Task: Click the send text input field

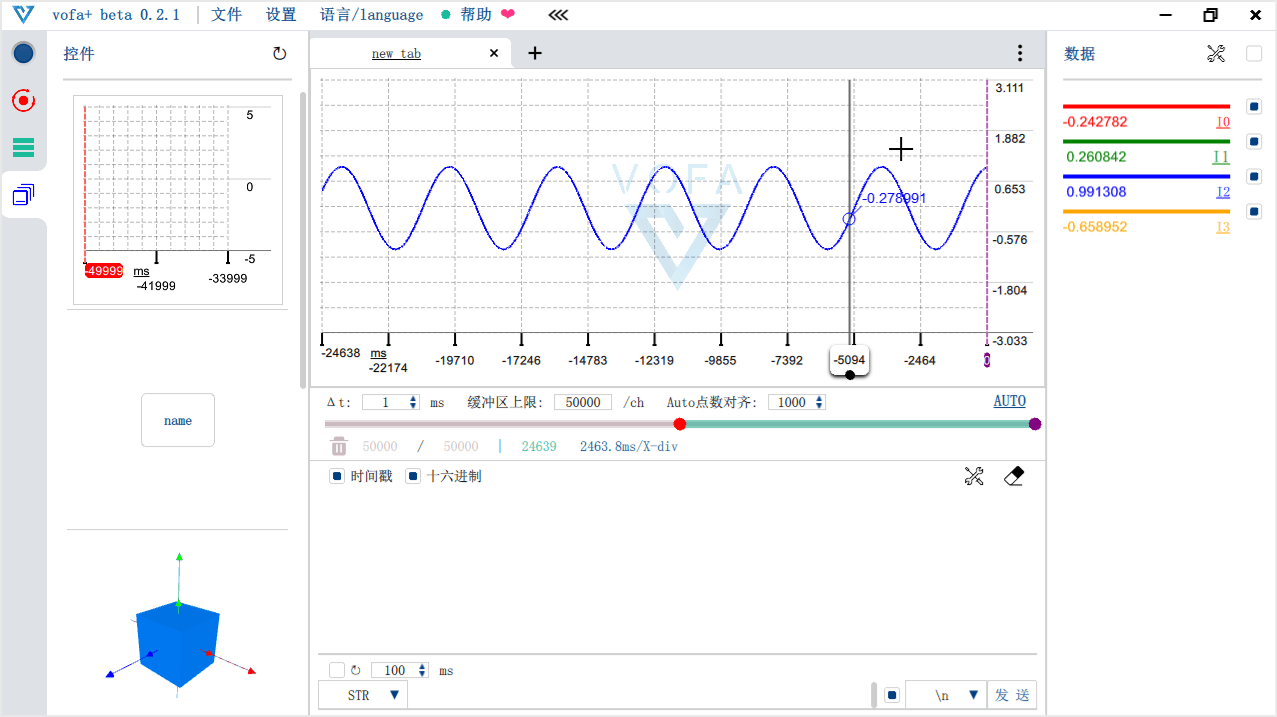Action: click(639, 695)
